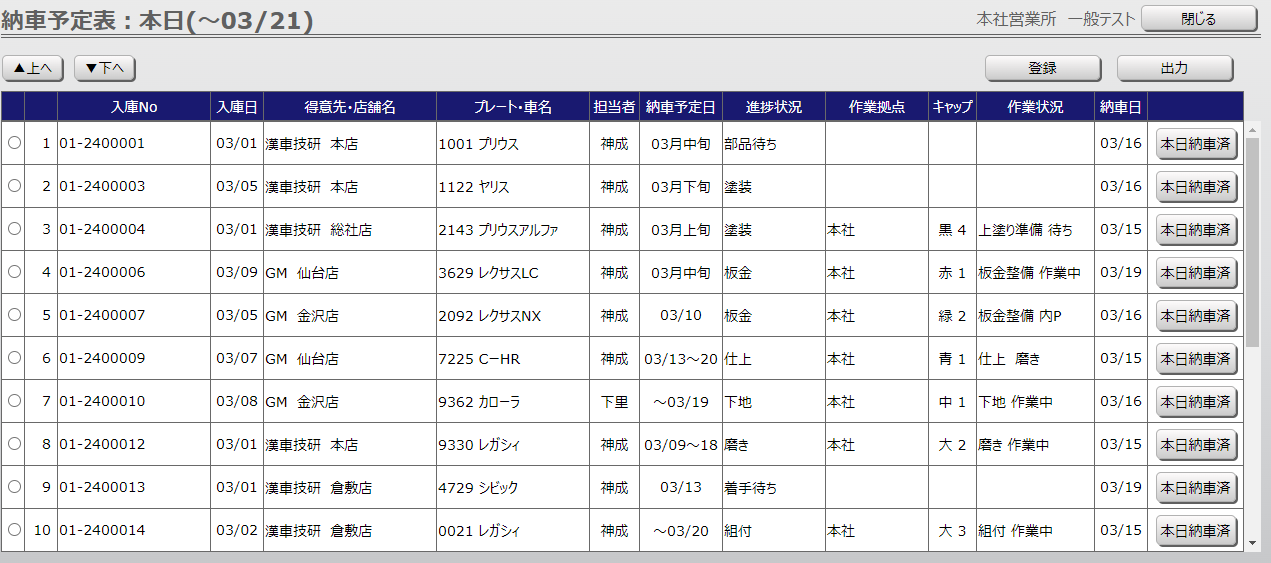Mark レクサスLC row as 本日納車済
The width and height of the screenshot is (1271, 563).
click(1196, 273)
